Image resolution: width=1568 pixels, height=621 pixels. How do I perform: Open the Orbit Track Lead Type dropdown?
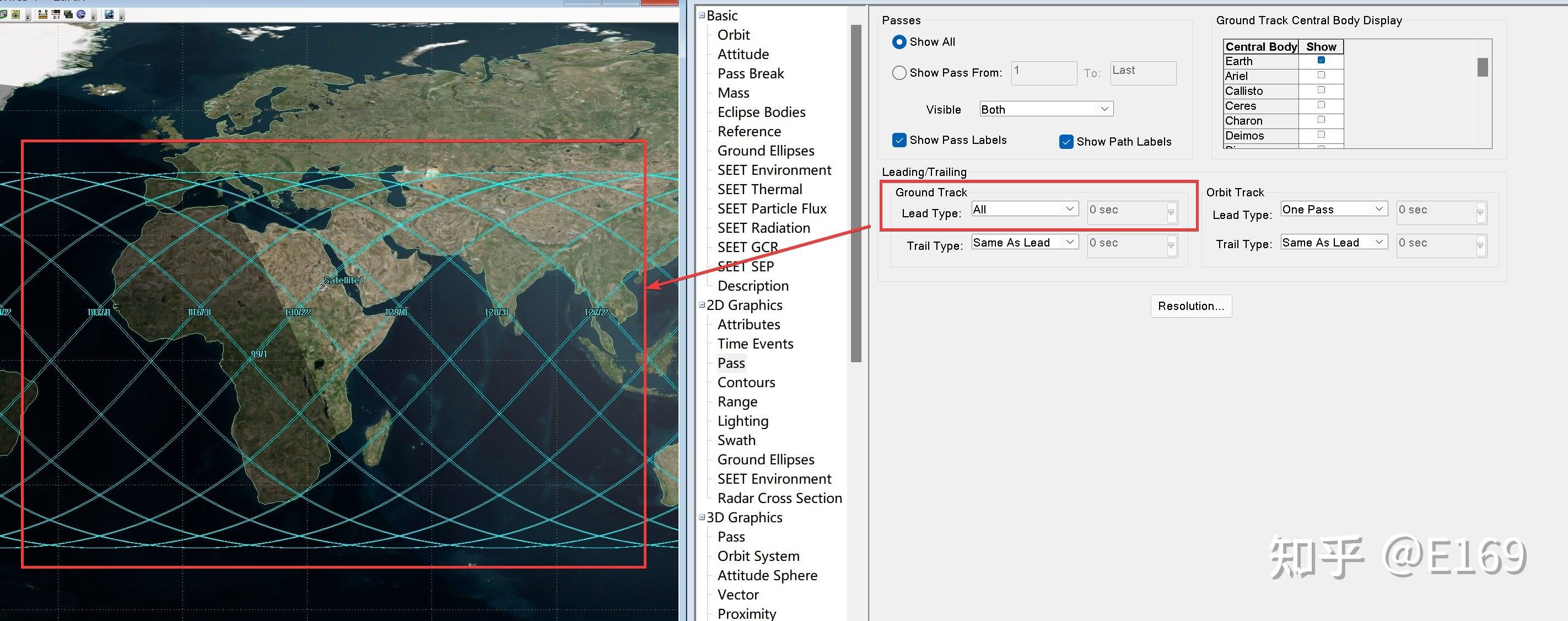pos(1334,210)
